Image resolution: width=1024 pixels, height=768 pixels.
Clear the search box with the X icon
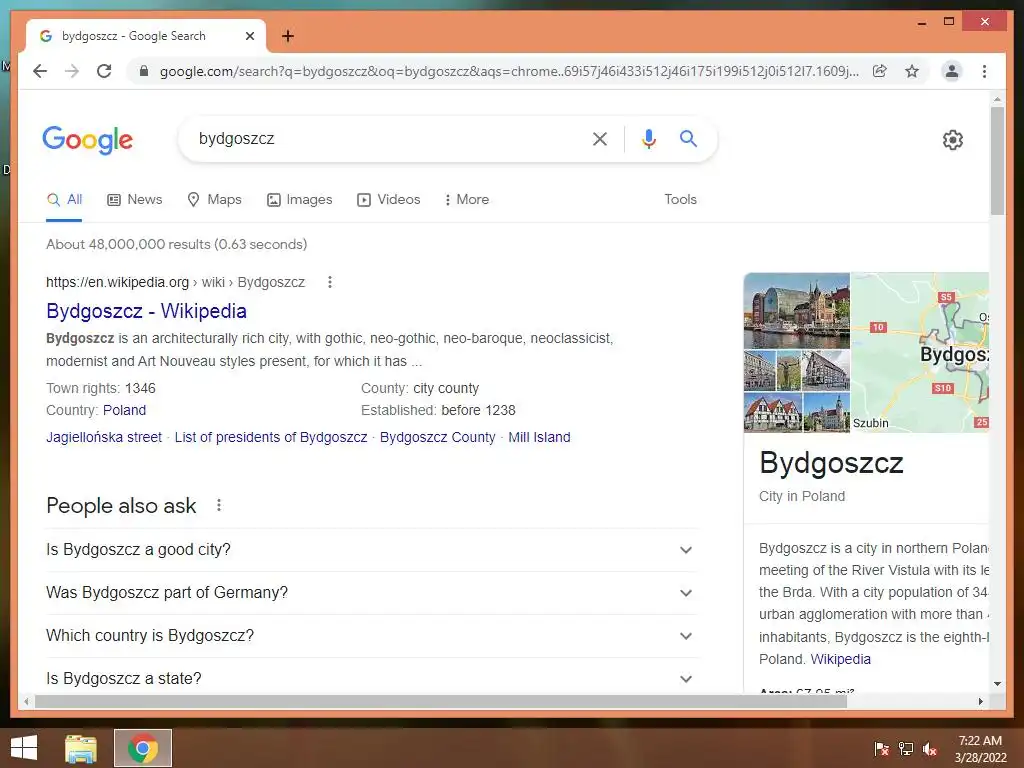[600, 138]
